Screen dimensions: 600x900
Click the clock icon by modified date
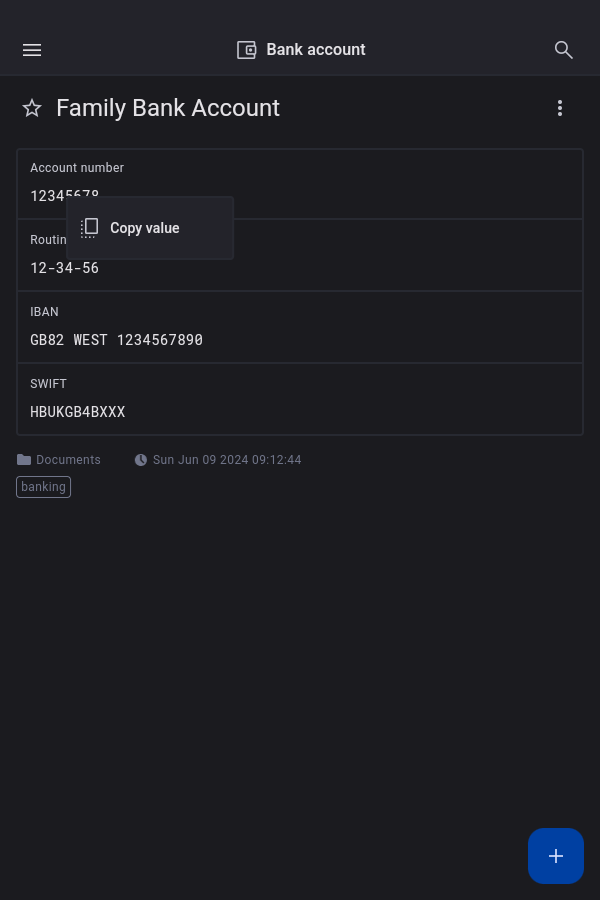pyautogui.click(x=141, y=460)
